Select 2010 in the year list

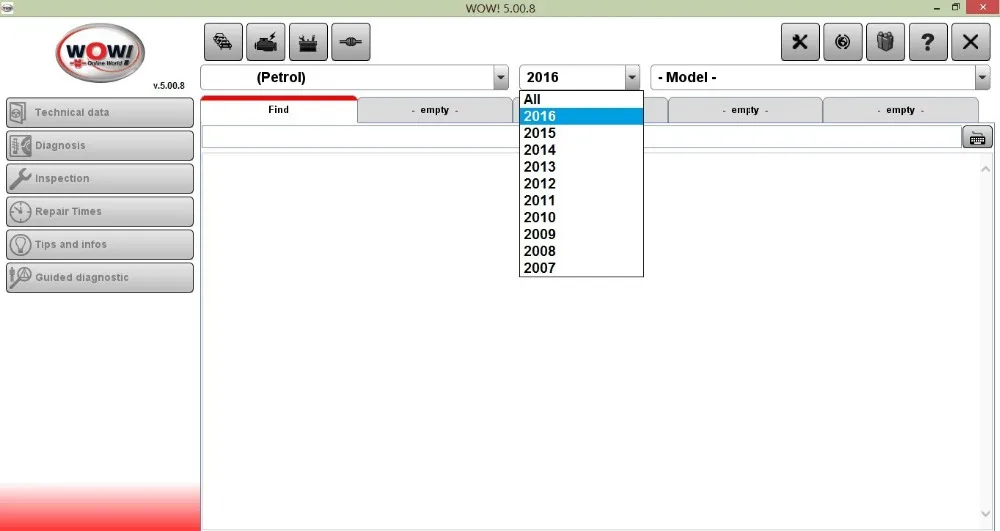(x=581, y=217)
